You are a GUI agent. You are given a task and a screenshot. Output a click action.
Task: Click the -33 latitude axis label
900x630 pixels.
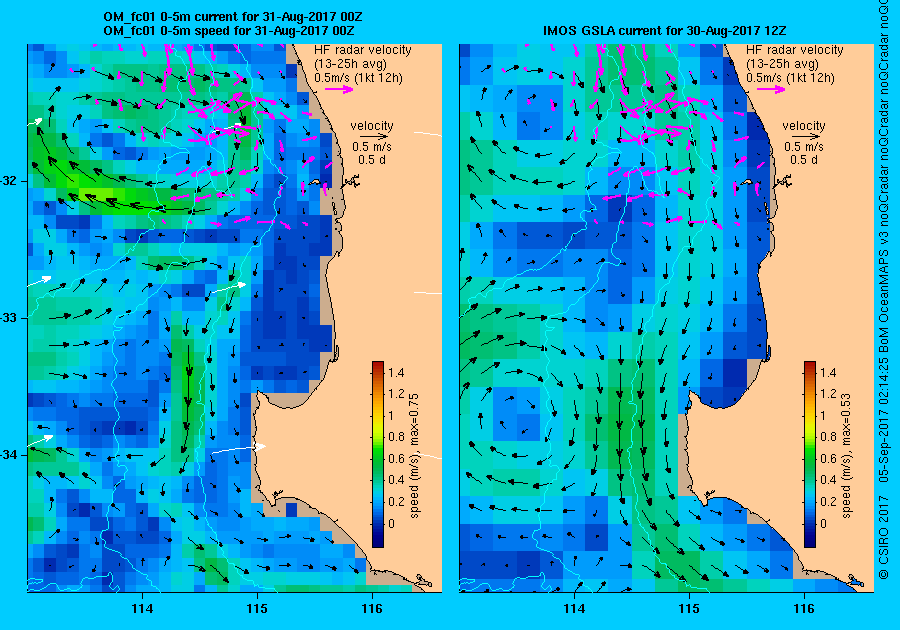10,318
